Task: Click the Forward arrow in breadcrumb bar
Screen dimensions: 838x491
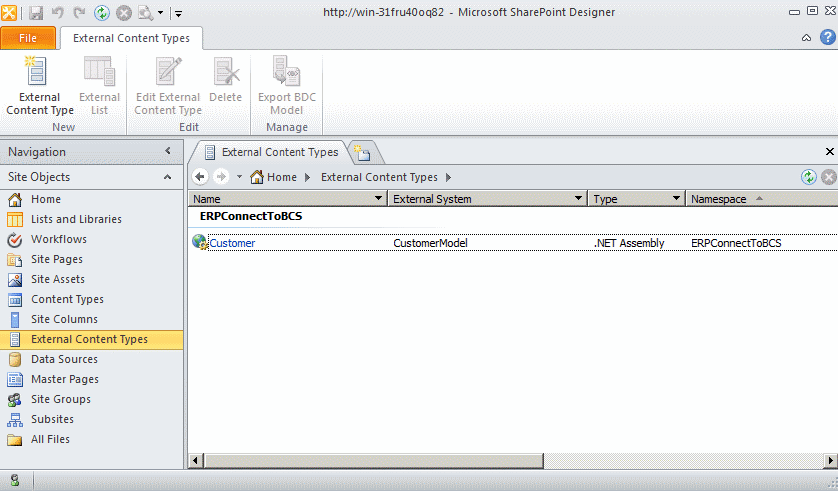Action: tap(221, 177)
